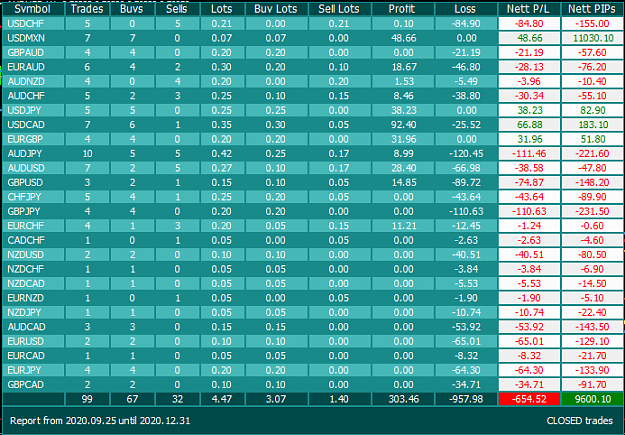Click the Buy Lots column header

tap(276, 9)
